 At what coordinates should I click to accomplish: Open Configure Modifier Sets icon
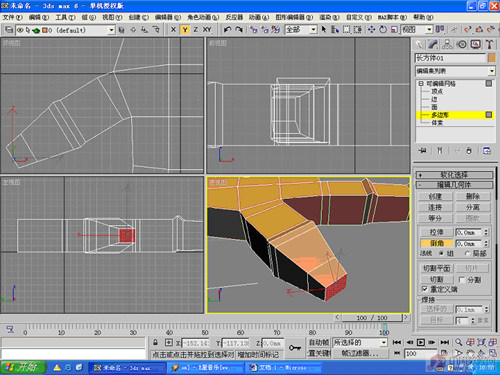487,151
